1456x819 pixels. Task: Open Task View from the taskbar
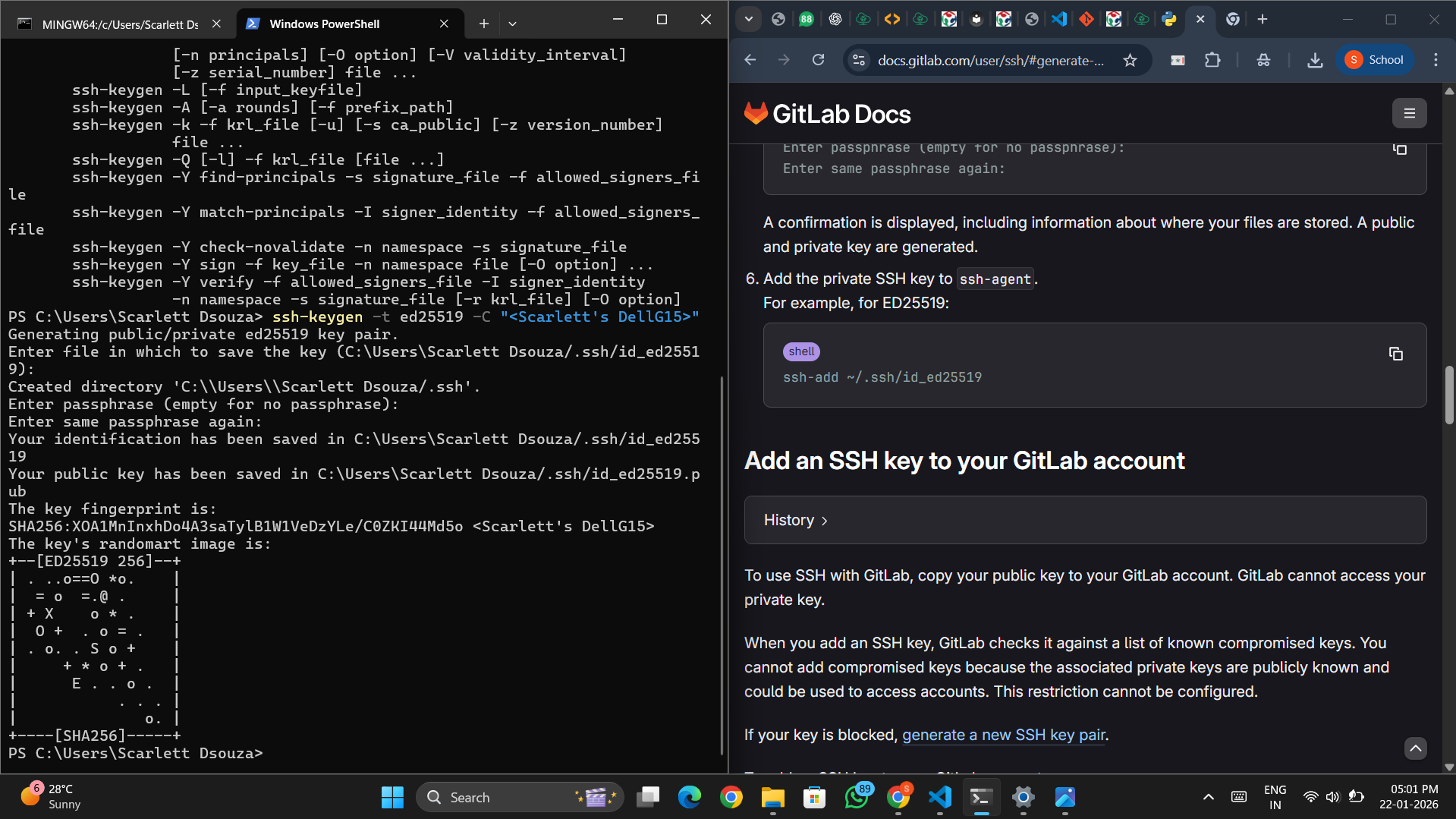click(x=648, y=797)
